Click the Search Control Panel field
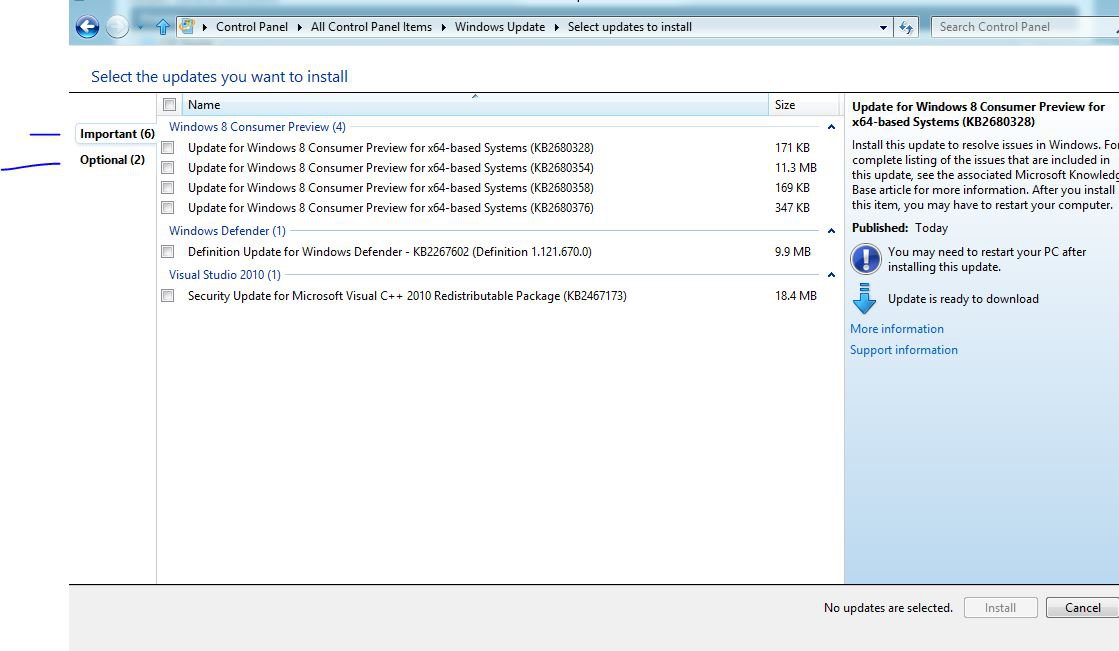Viewport: 1119px width, 651px height. (x=1025, y=27)
